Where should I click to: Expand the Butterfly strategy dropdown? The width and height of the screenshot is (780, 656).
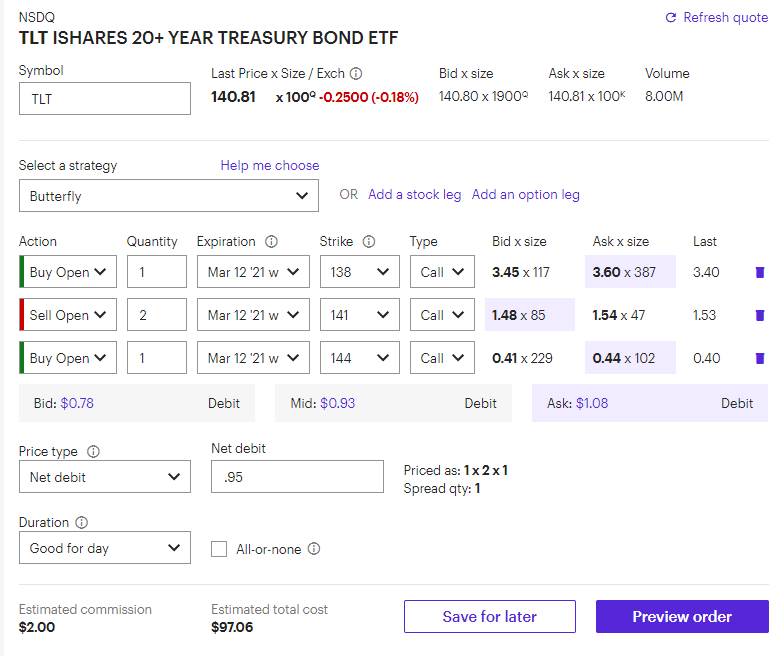point(169,195)
